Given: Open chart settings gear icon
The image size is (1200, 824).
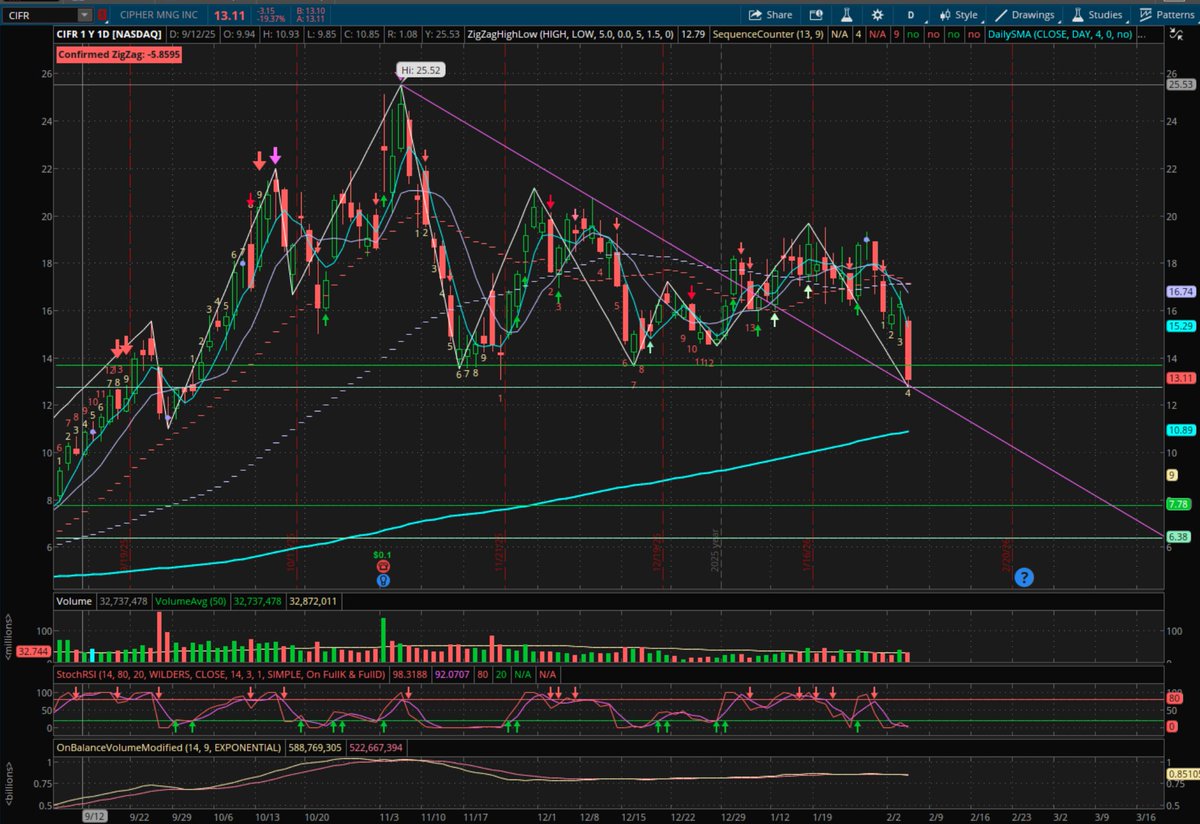Looking at the screenshot, I should (877, 15).
